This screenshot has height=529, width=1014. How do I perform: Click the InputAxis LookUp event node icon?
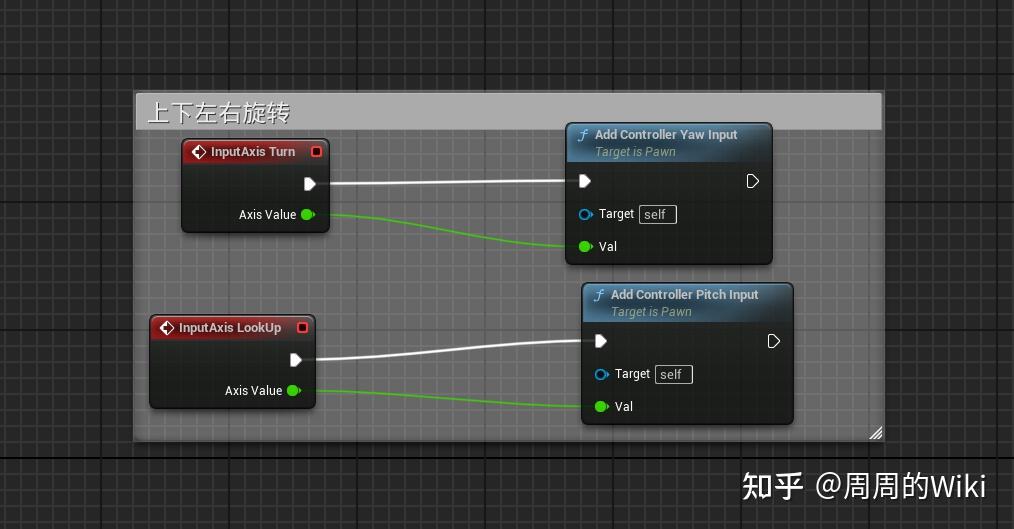(x=167, y=328)
